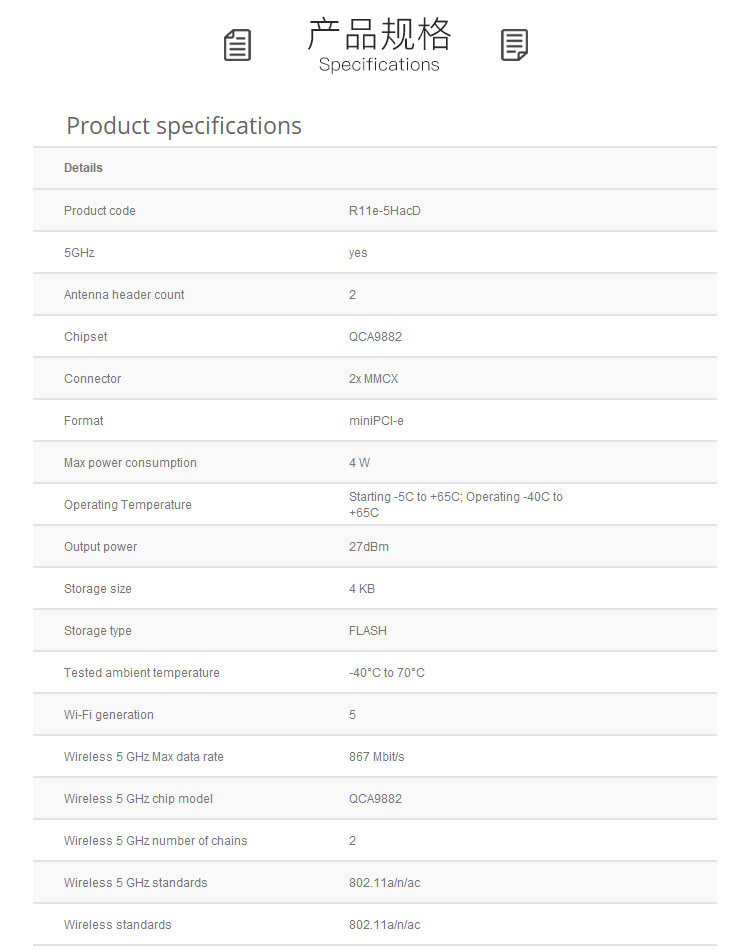This screenshot has width=750, height=950.
Task: Select the 867 Mbit/s data rate value
Action: pyautogui.click(x=377, y=757)
